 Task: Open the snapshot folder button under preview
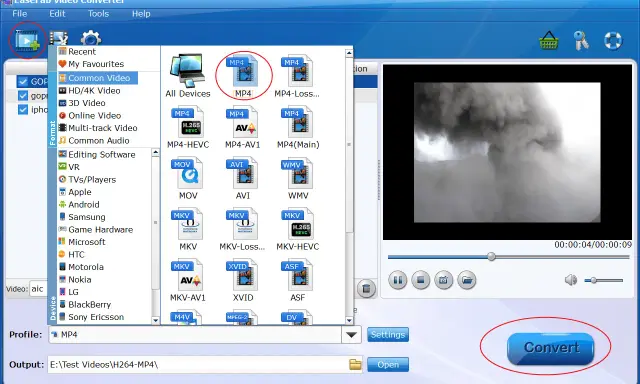pyautogui.click(x=467, y=280)
